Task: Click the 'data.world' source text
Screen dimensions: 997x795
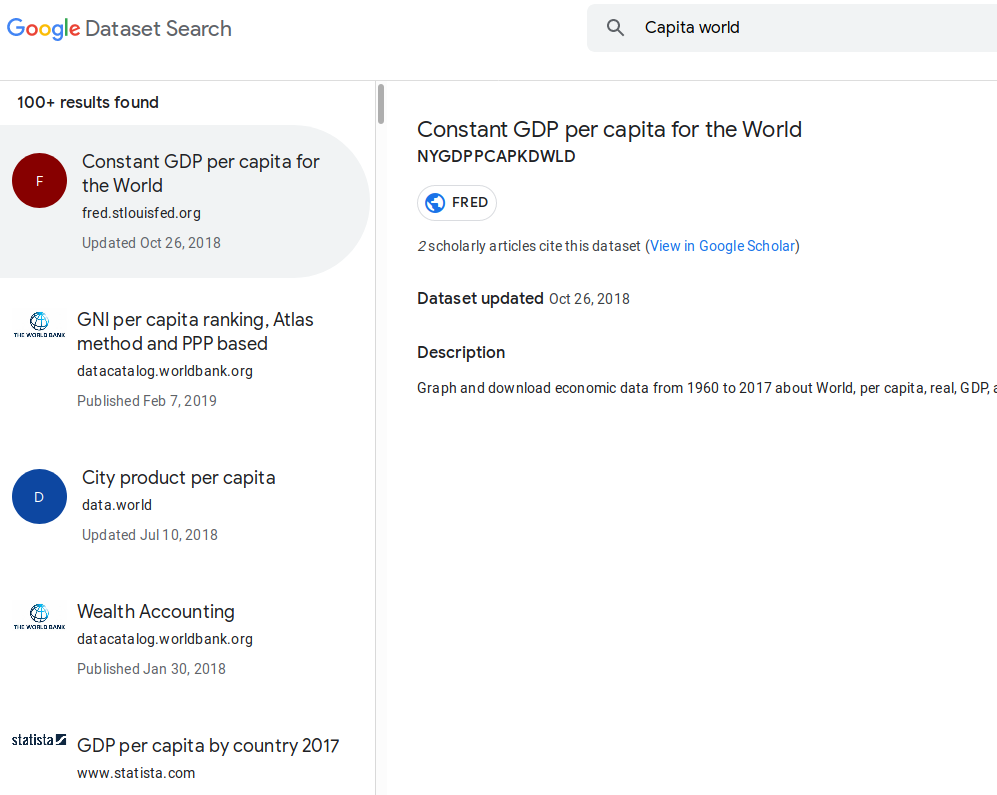Action: click(117, 505)
